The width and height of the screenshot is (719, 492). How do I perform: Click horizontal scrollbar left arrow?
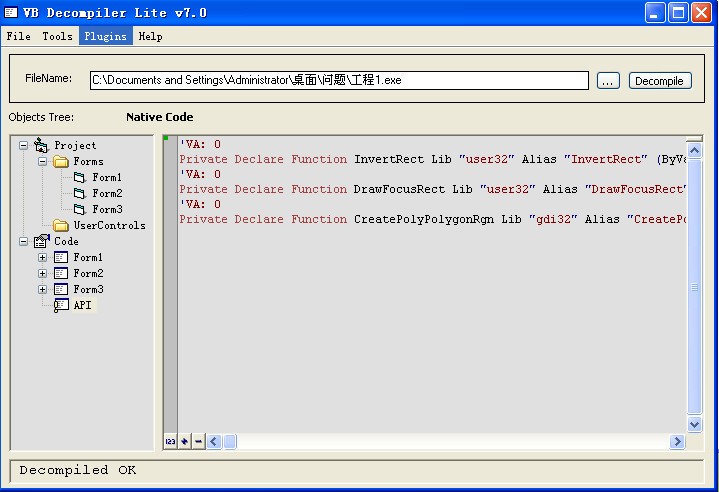214,442
